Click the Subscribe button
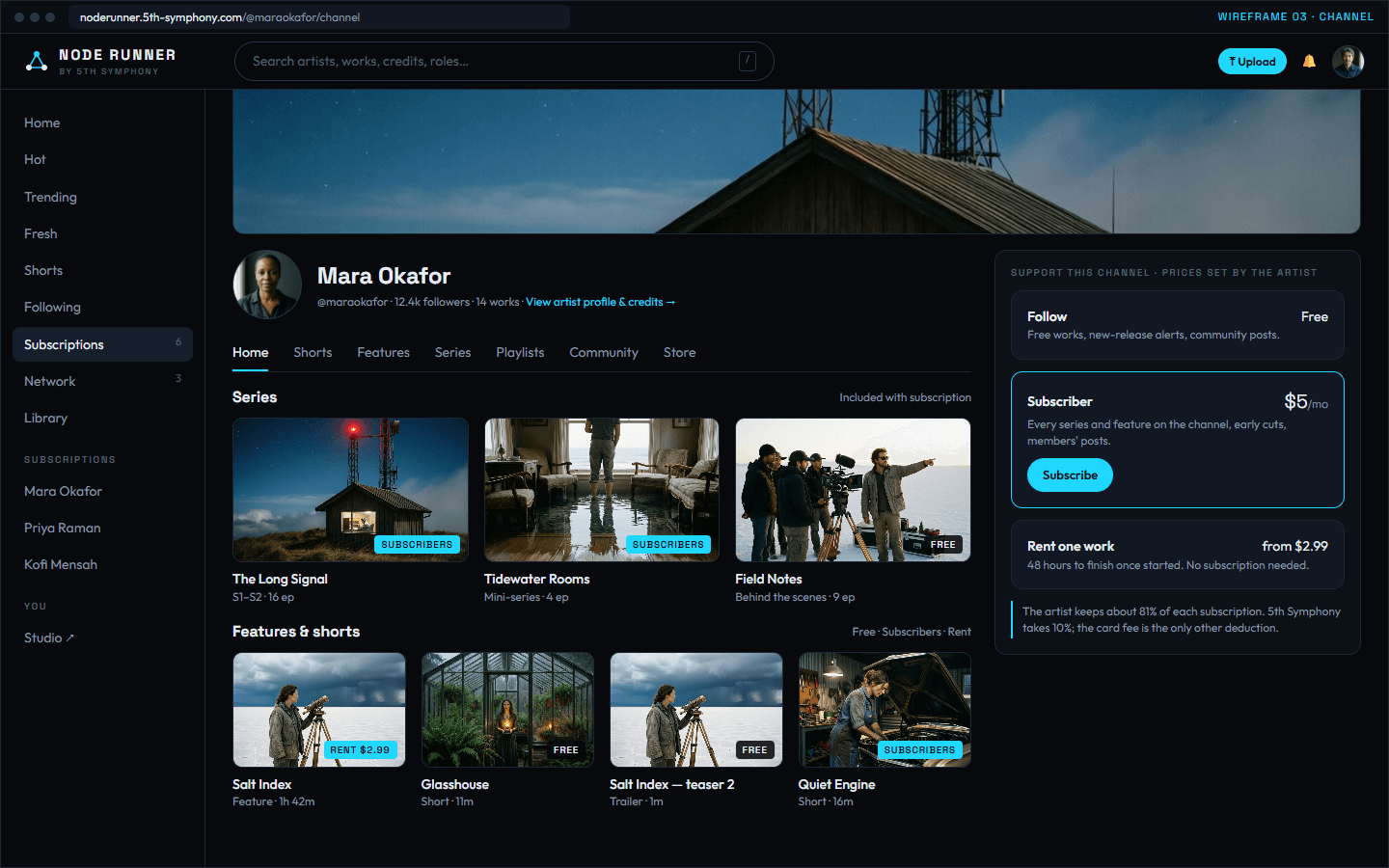The width and height of the screenshot is (1389, 868). (1070, 475)
